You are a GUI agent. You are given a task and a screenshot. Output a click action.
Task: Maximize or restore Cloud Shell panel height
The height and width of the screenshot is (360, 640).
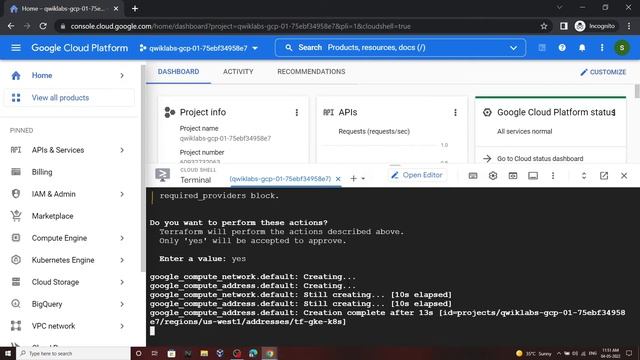click(x=584, y=176)
